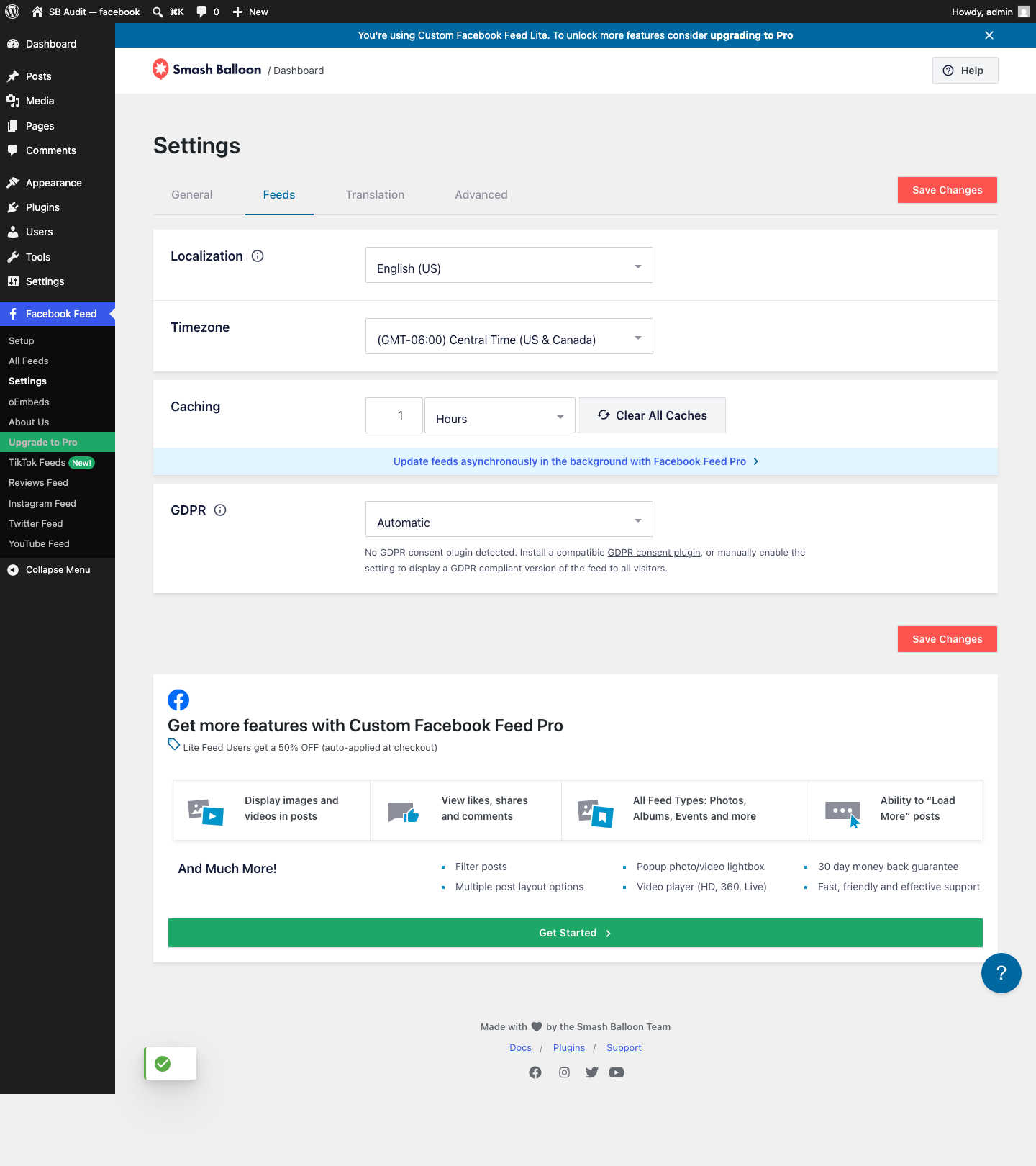The width and height of the screenshot is (1036, 1166).
Task: Open the admin avatar in the top bar
Action: (1024, 12)
